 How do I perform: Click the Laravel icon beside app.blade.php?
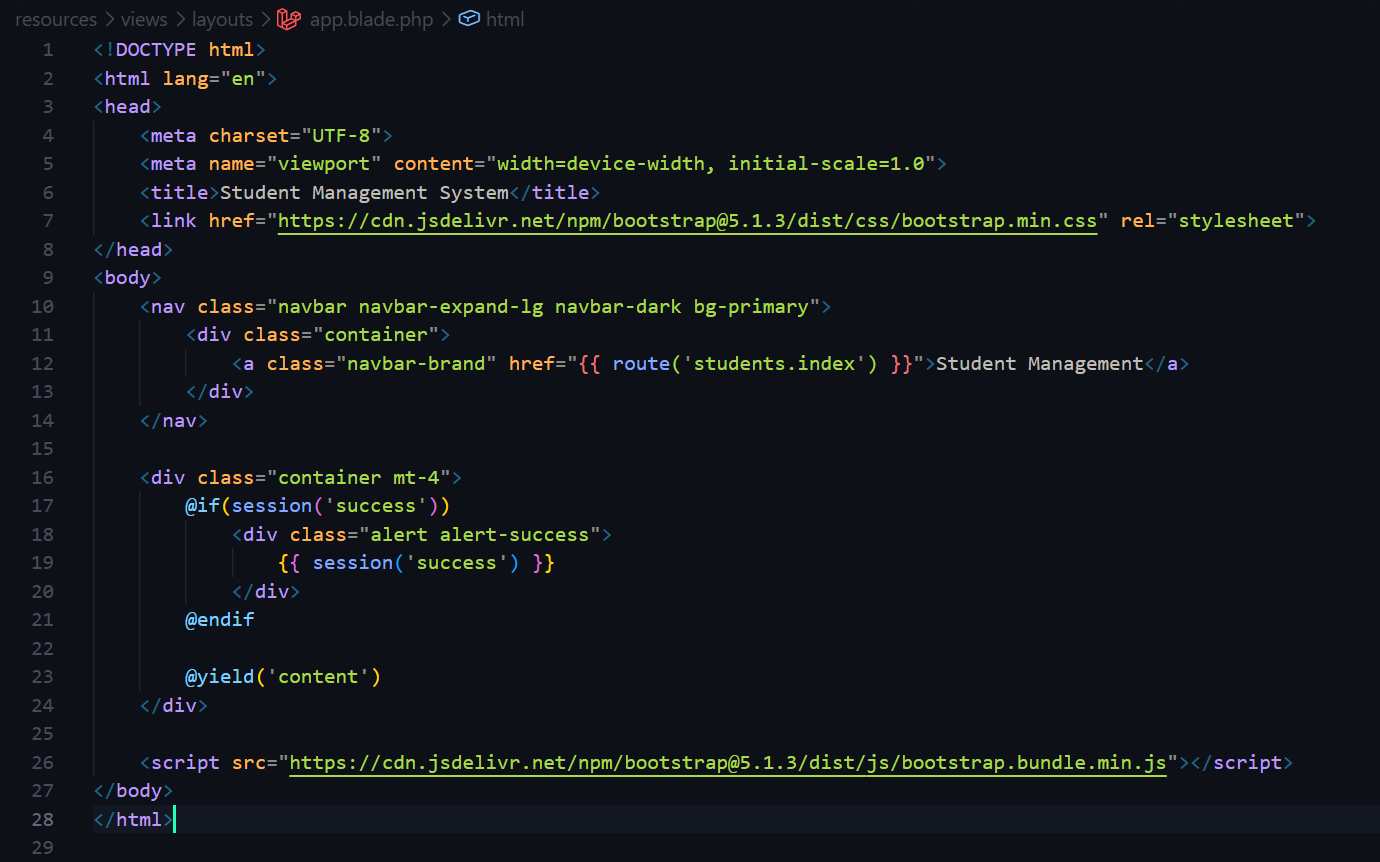click(290, 19)
